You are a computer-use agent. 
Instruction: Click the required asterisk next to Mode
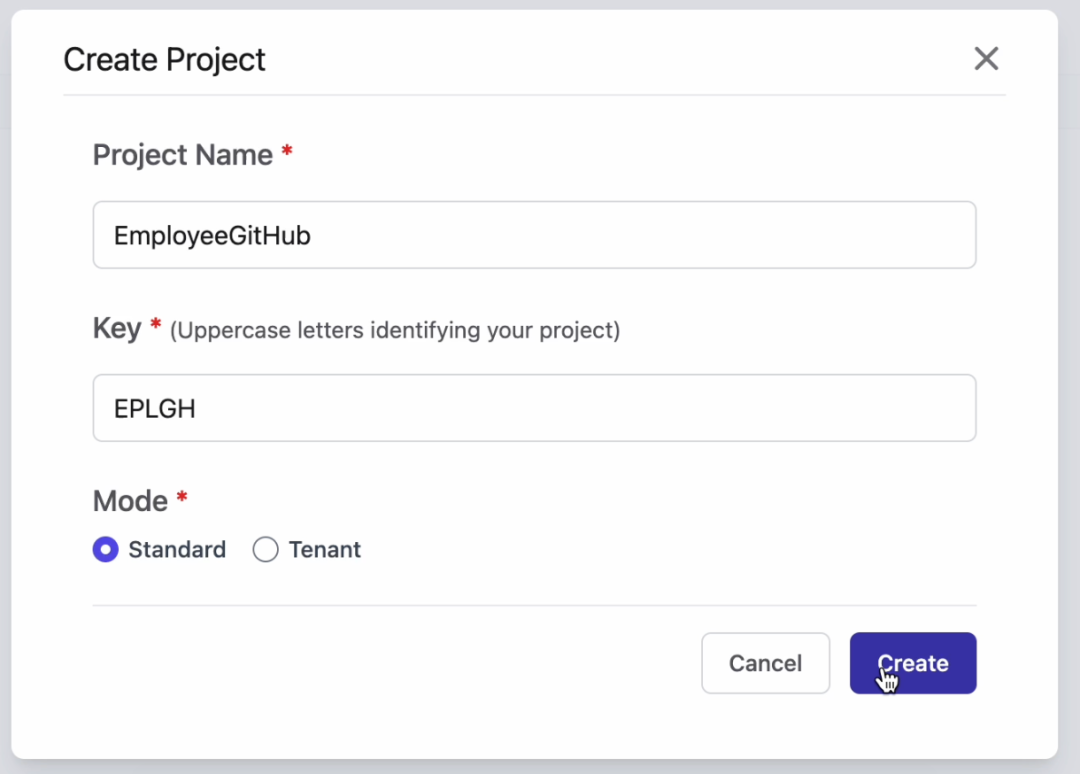pos(182,497)
